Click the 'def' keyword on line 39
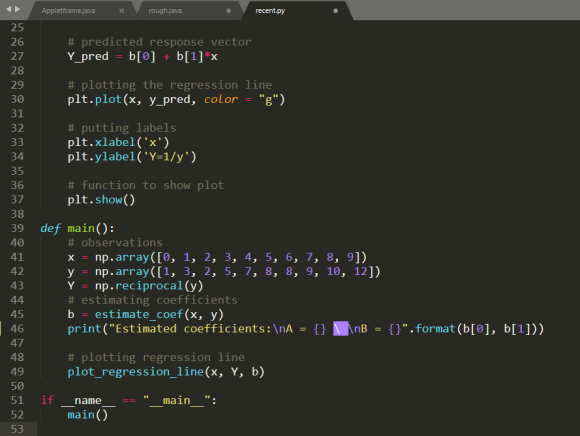580x436 pixels. [x=50, y=228]
